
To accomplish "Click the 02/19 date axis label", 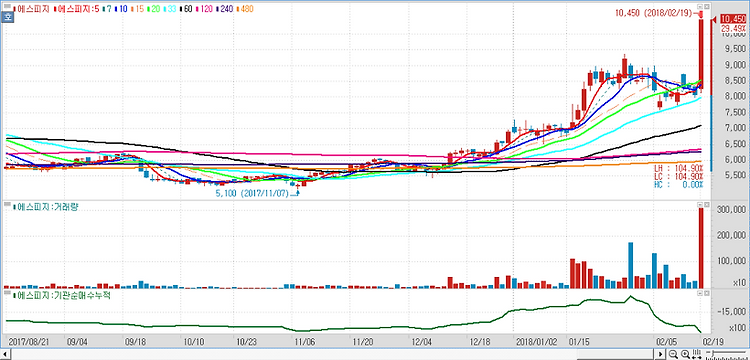I will point(712,342).
